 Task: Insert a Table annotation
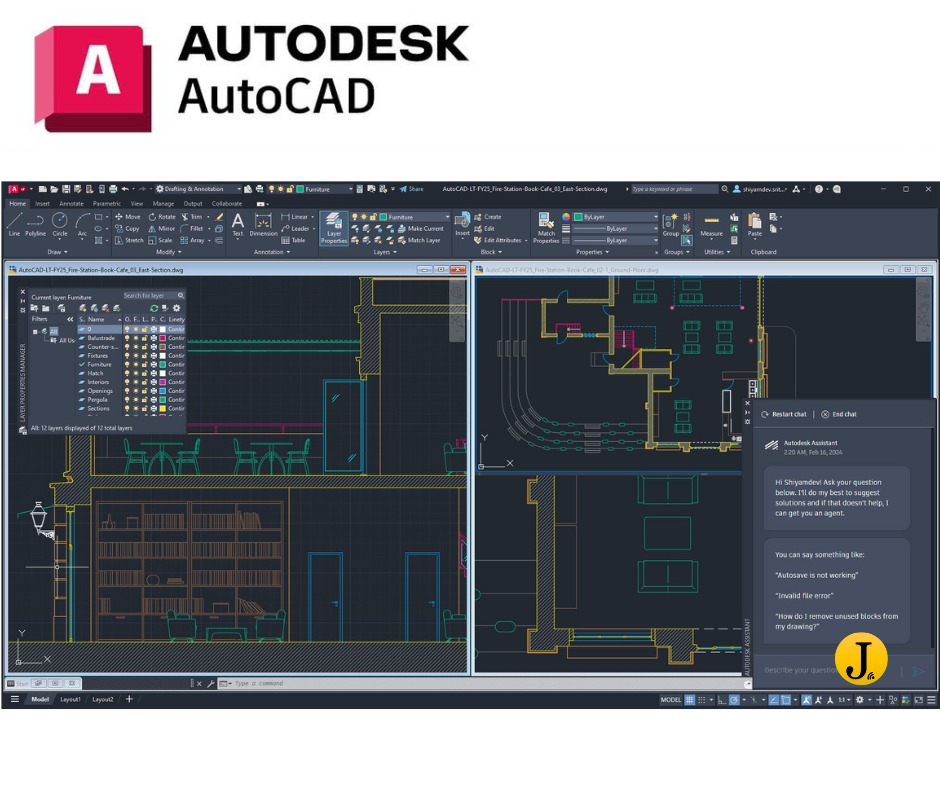pyautogui.click(x=293, y=240)
